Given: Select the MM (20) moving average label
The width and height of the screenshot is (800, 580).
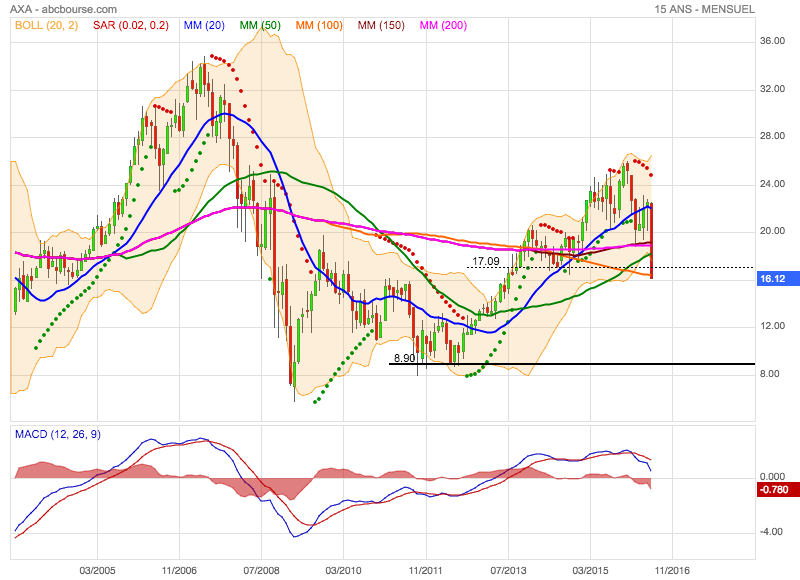Looking at the screenshot, I should (x=204, y=26).
